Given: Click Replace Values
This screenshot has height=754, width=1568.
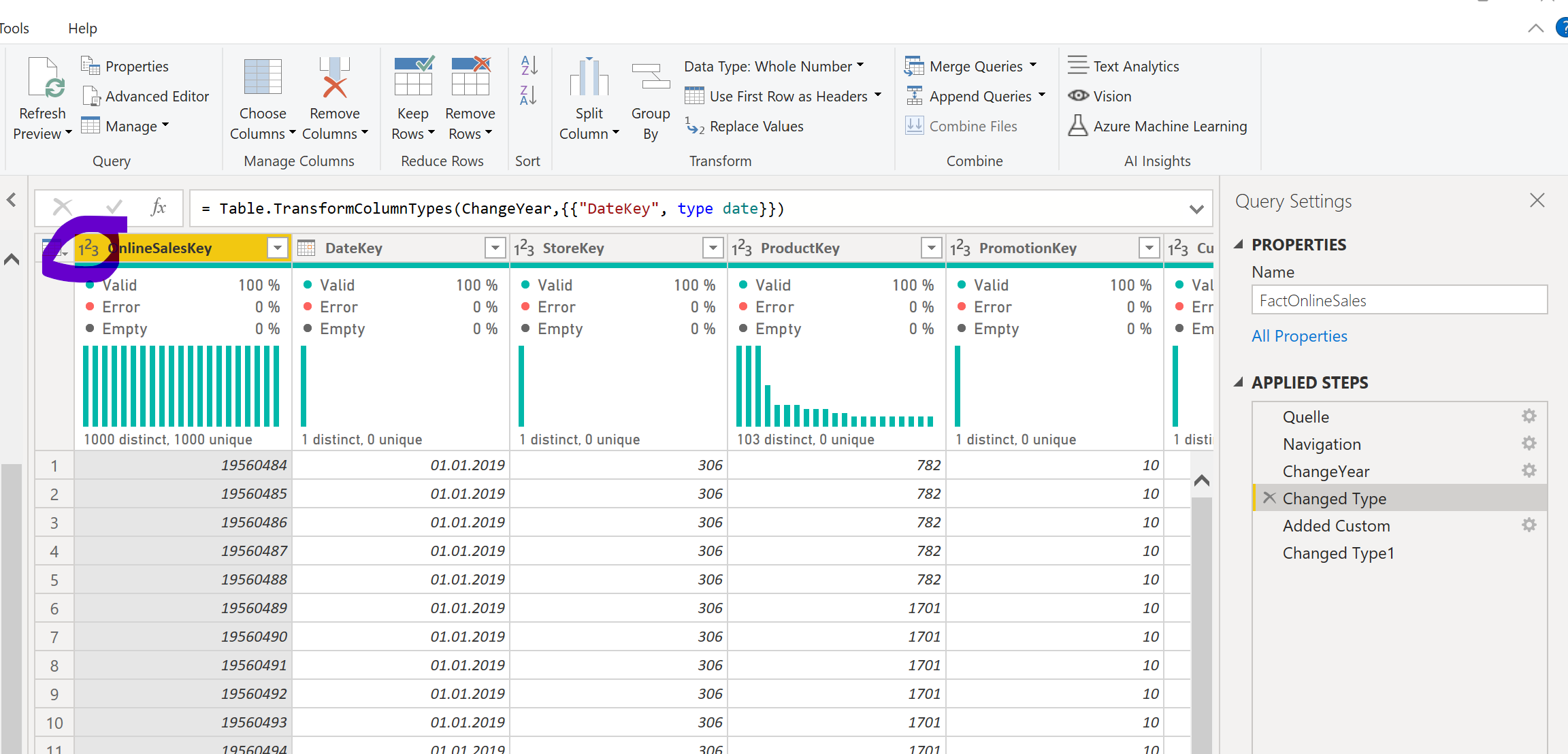Looking at the screenshot, I should pyautogui.click(x=745, y=126).
